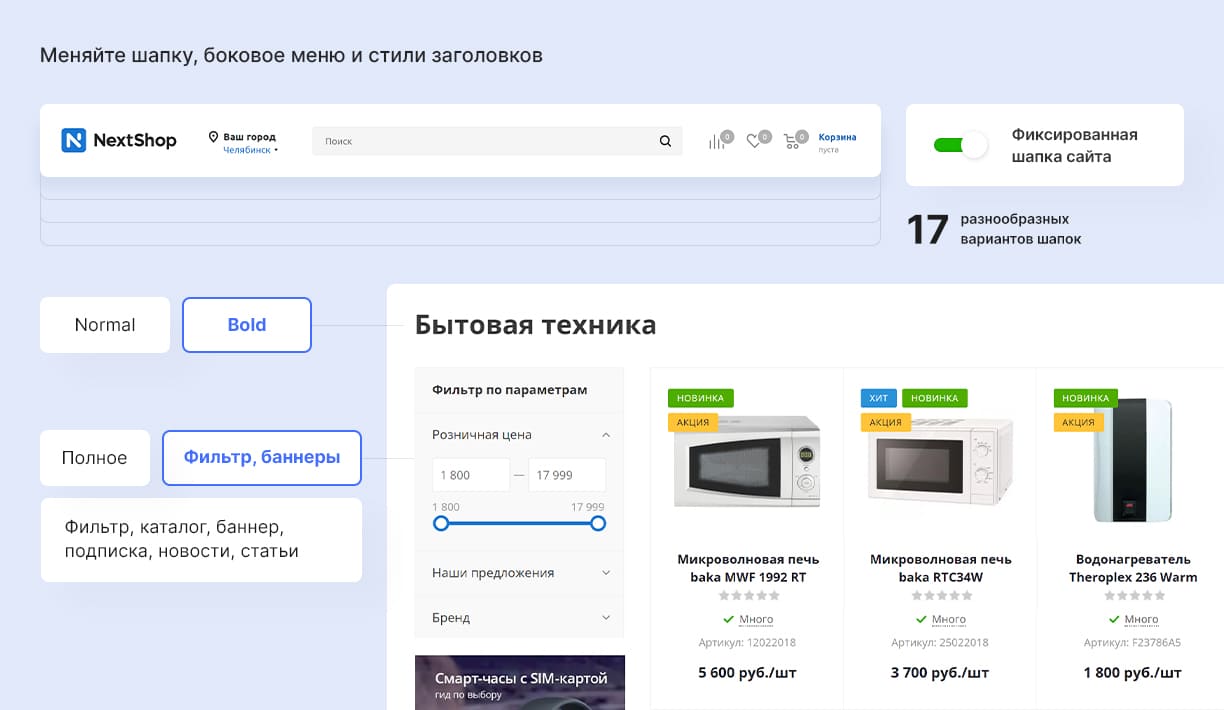Collapse the Розничная цена filter section
The height and width of the screenshot is (710, 1224).
604,435
